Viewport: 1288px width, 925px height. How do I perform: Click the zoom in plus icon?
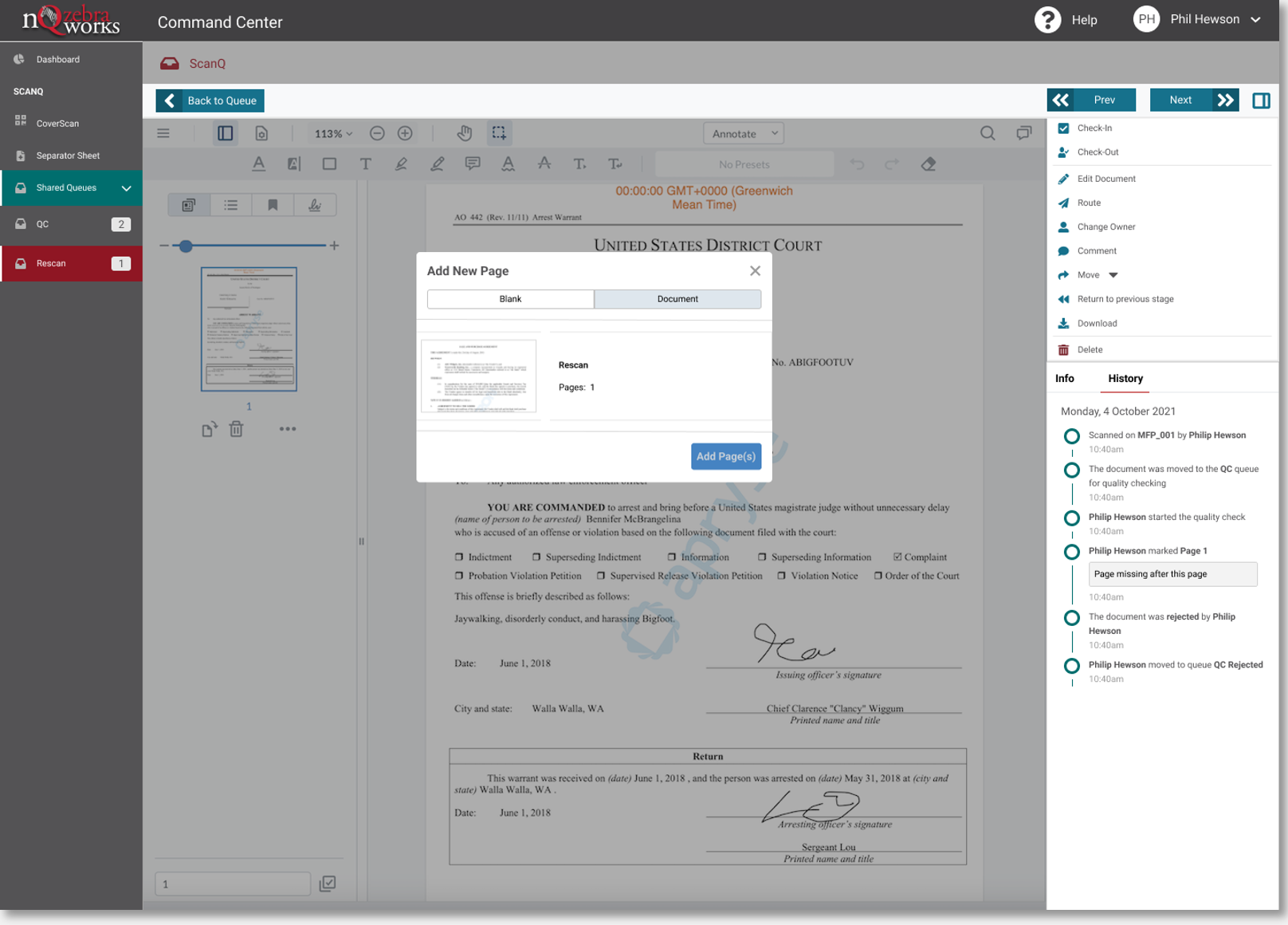(x=405, y=133)
